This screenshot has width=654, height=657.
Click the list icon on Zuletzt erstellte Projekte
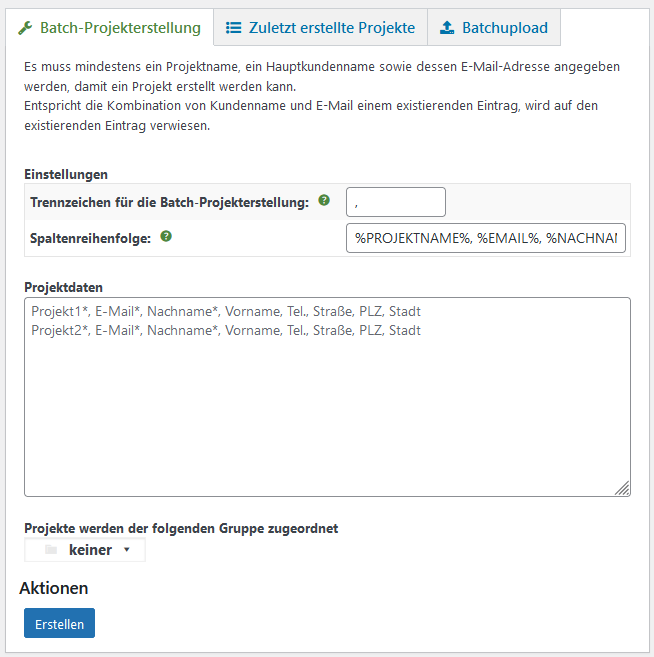tap(234, 28)
